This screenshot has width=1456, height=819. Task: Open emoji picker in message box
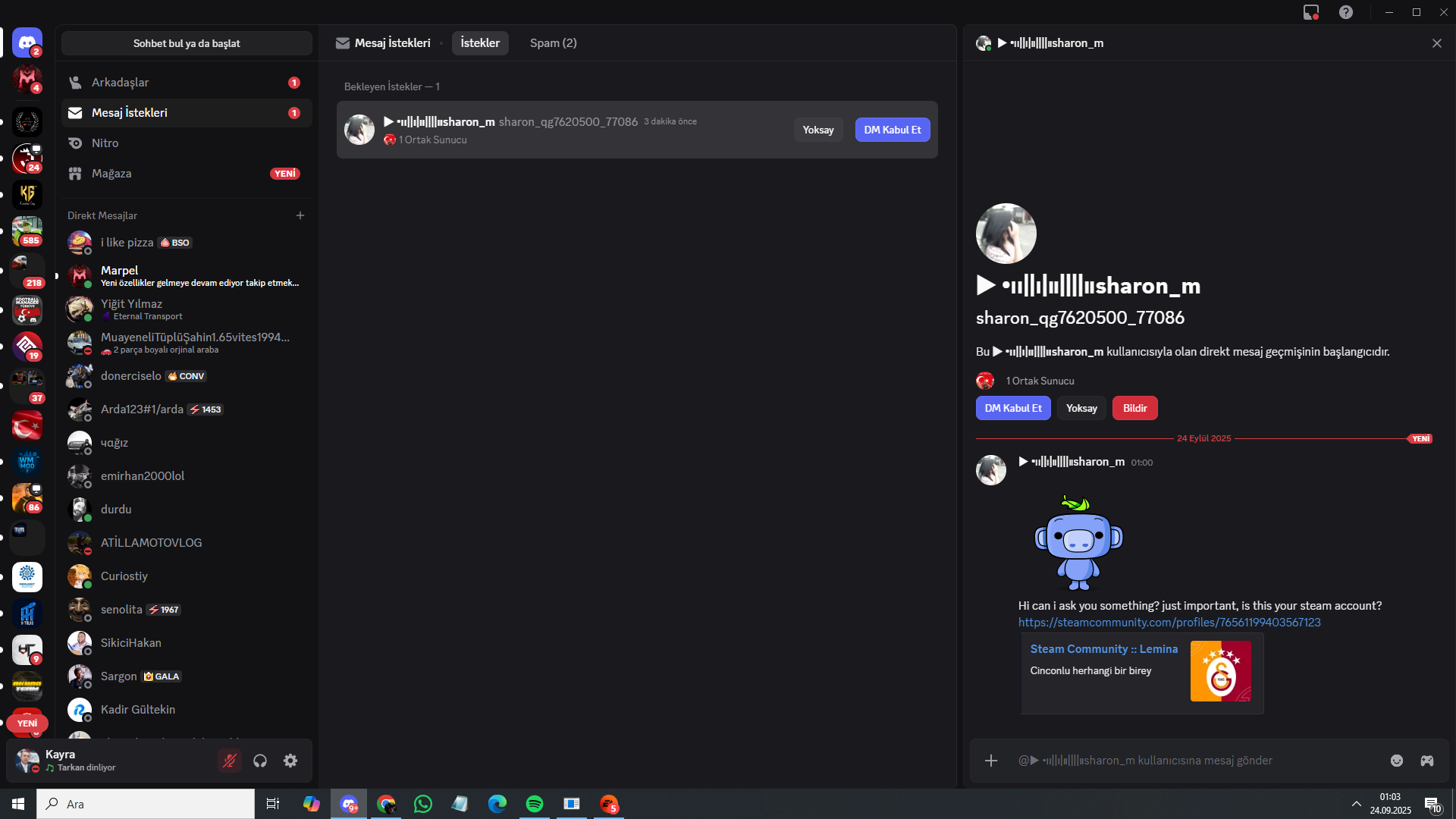click(x=1397, y=761)
